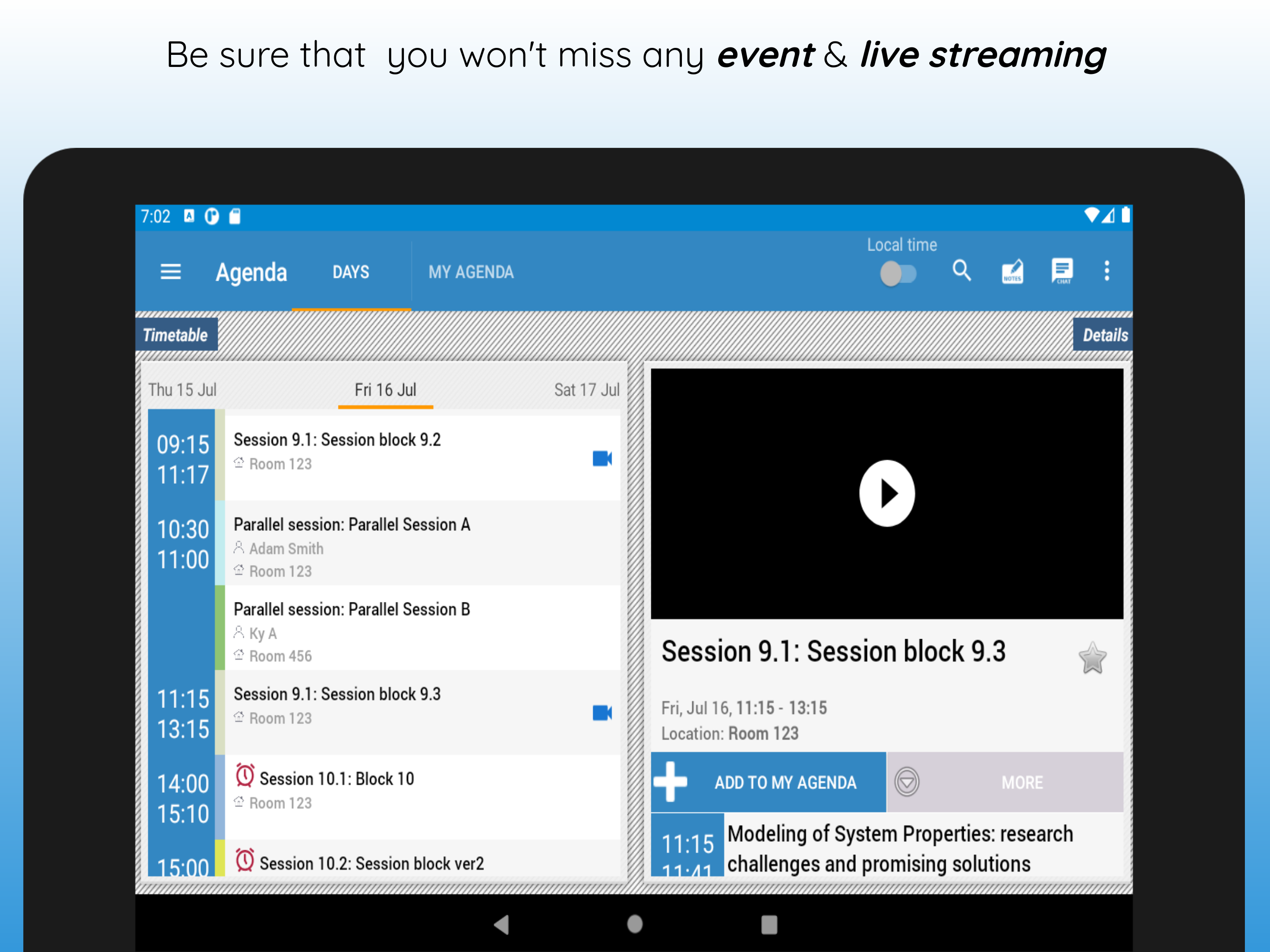Viewport: 1270px width, 952px height.
Task: Collapse the Timetable panel label
Action: pyautogui.click(x=176, y=335)
